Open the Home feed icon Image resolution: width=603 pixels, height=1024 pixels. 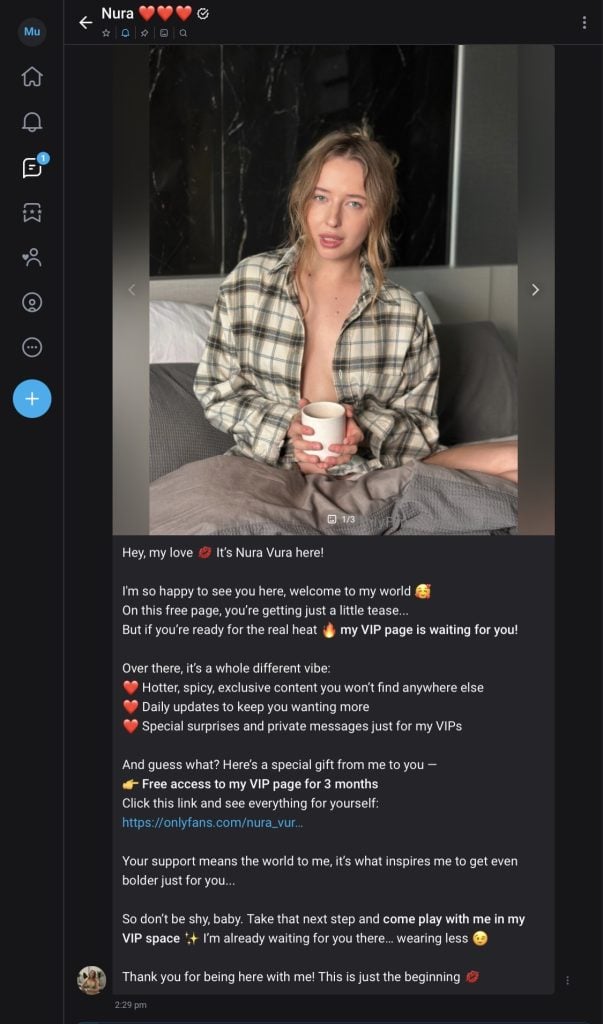coord(32,77)
